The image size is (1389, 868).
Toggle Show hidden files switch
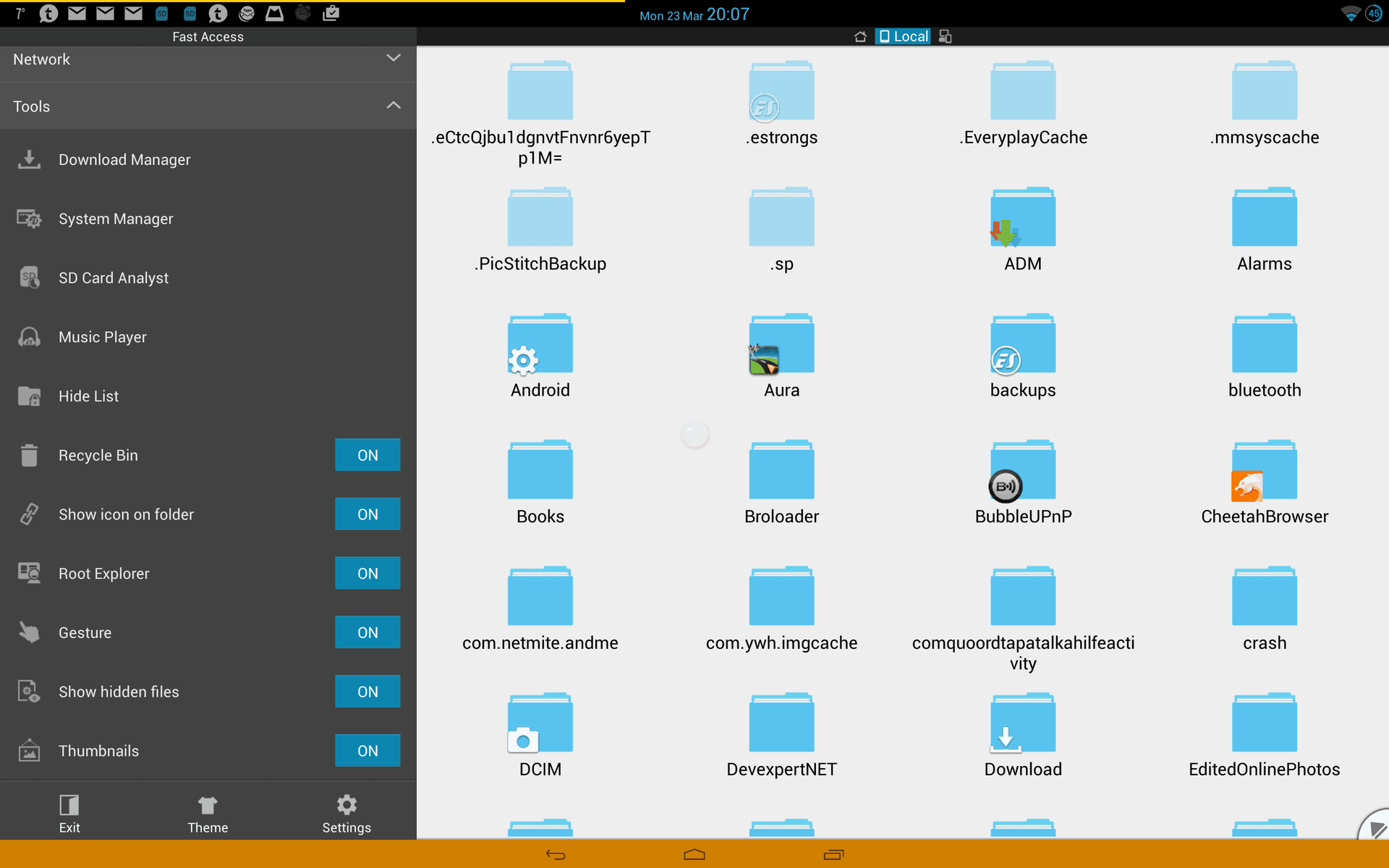pos(368,692)
